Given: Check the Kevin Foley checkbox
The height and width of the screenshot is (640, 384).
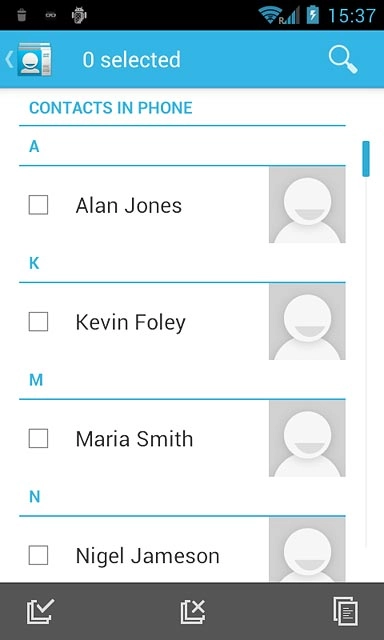Looking at the screenshot, I should 38,322.
